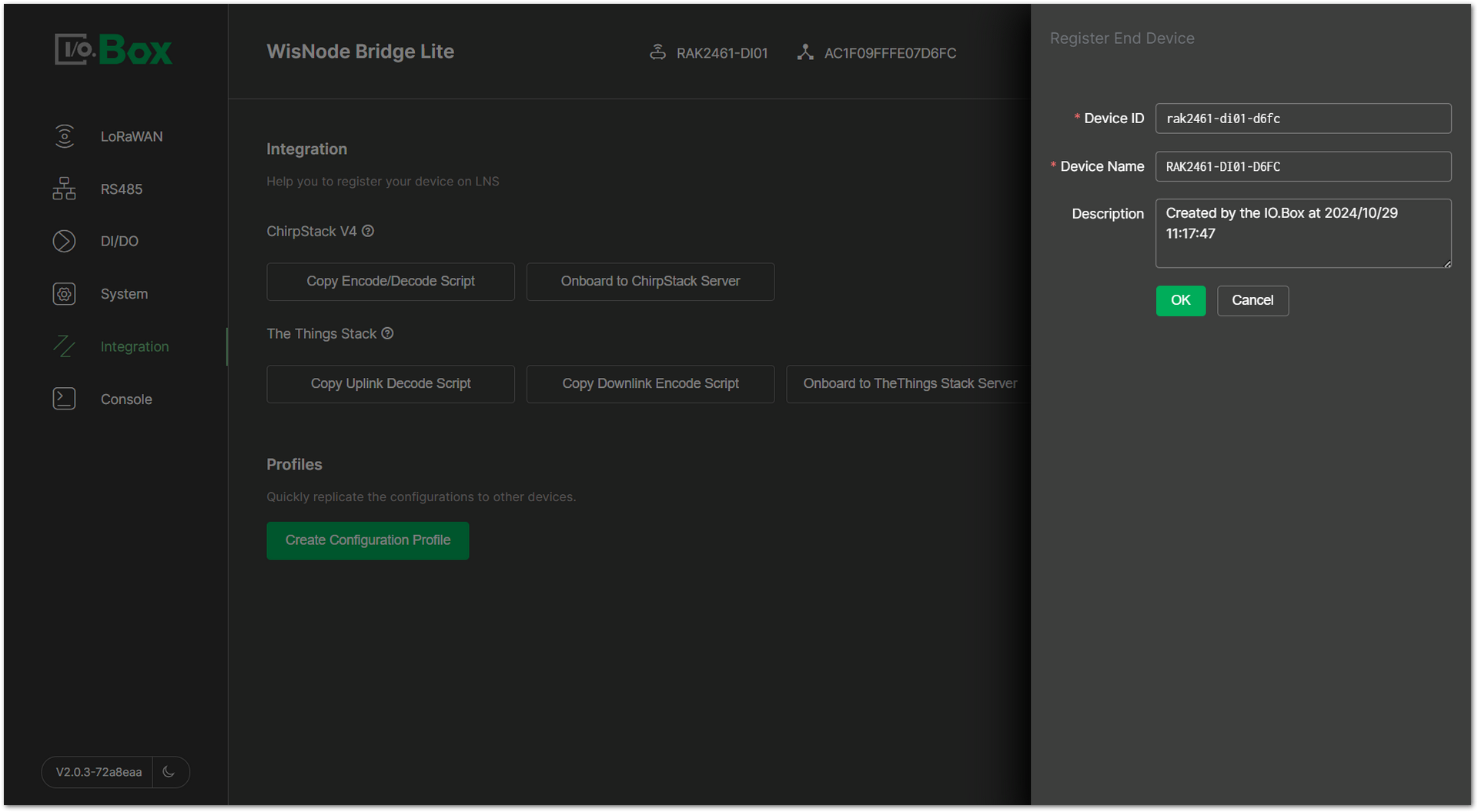Click The Things Stack label
1478x812 pixels.
coord(322,334)
